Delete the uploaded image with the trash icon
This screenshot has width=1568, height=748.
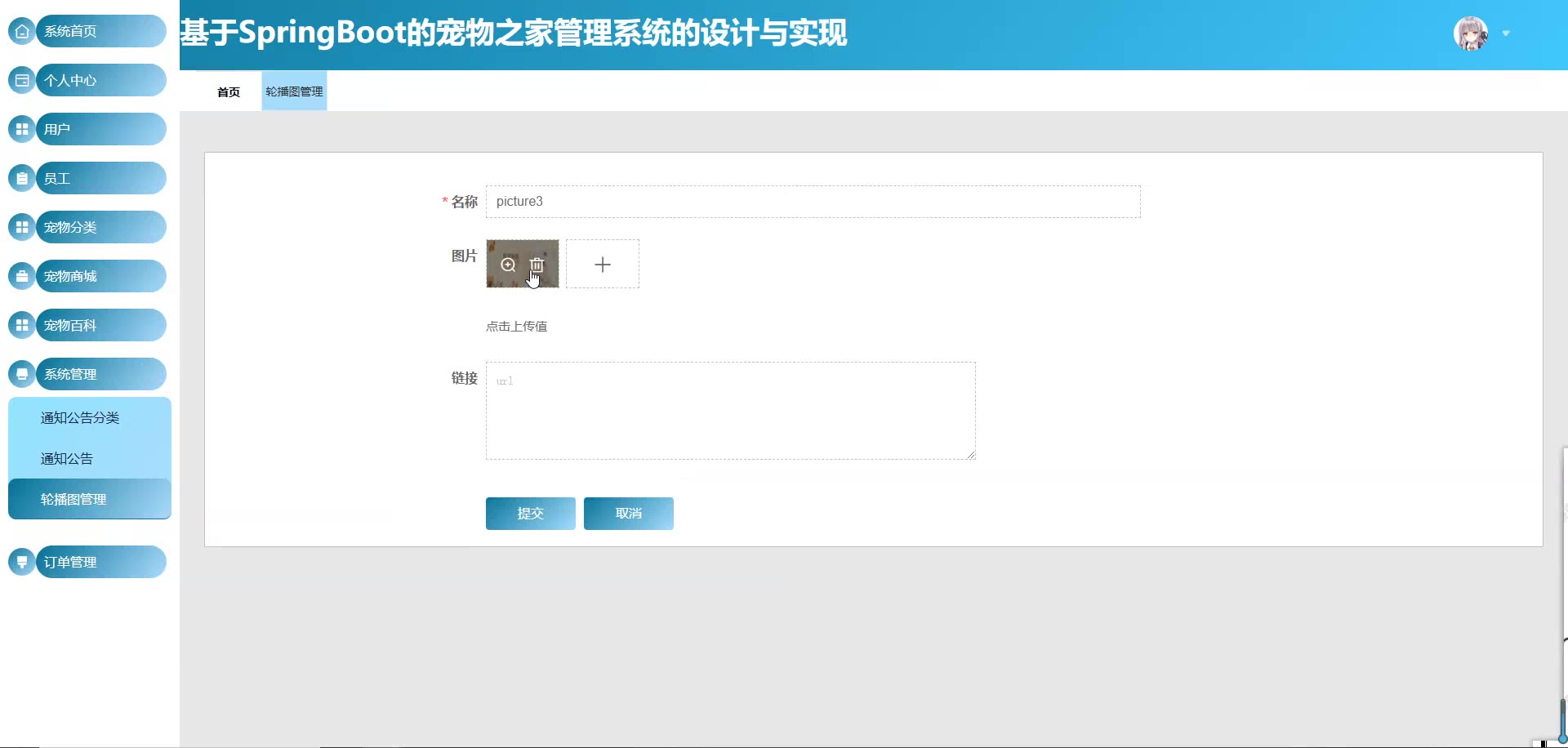click(537, 265)
